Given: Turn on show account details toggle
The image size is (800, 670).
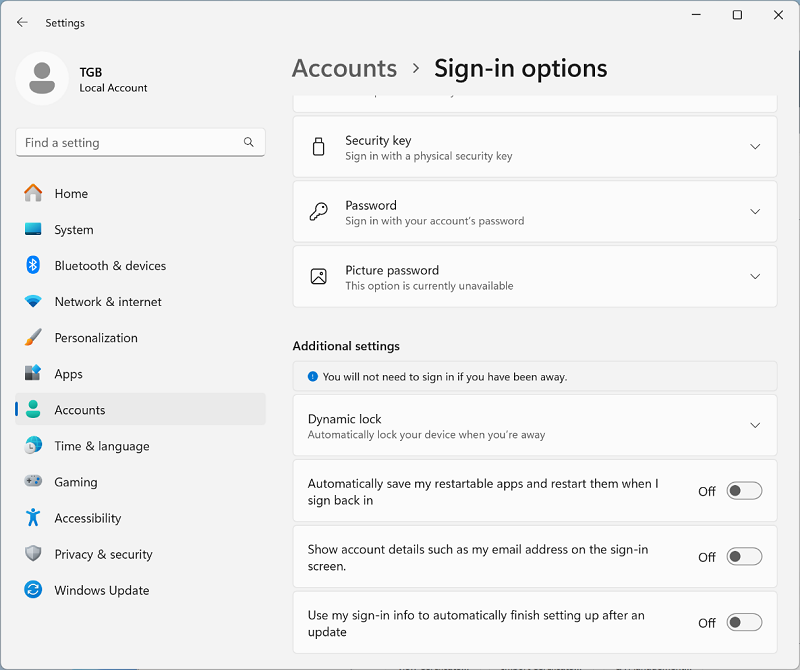Looking at the screenshot, I should point(744,557).
